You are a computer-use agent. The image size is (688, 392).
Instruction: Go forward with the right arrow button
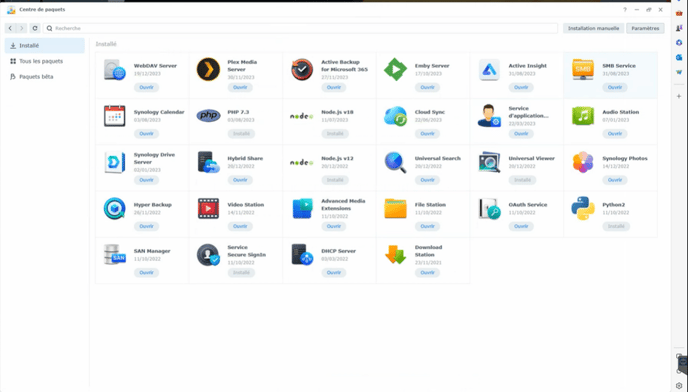click(x=22, y=28)
